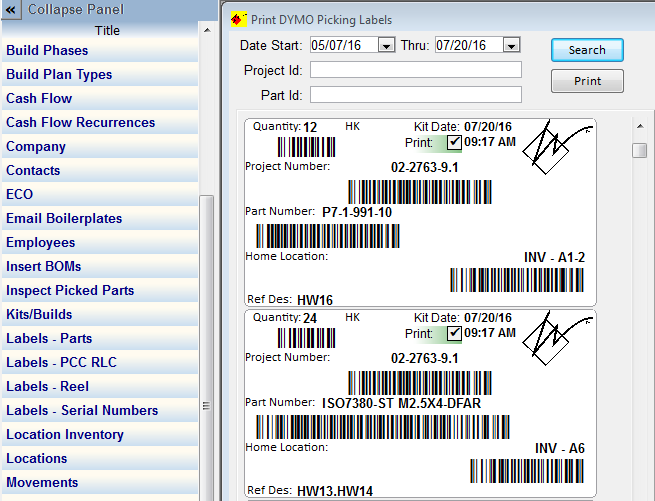Open the Locations item

(100, 458)
